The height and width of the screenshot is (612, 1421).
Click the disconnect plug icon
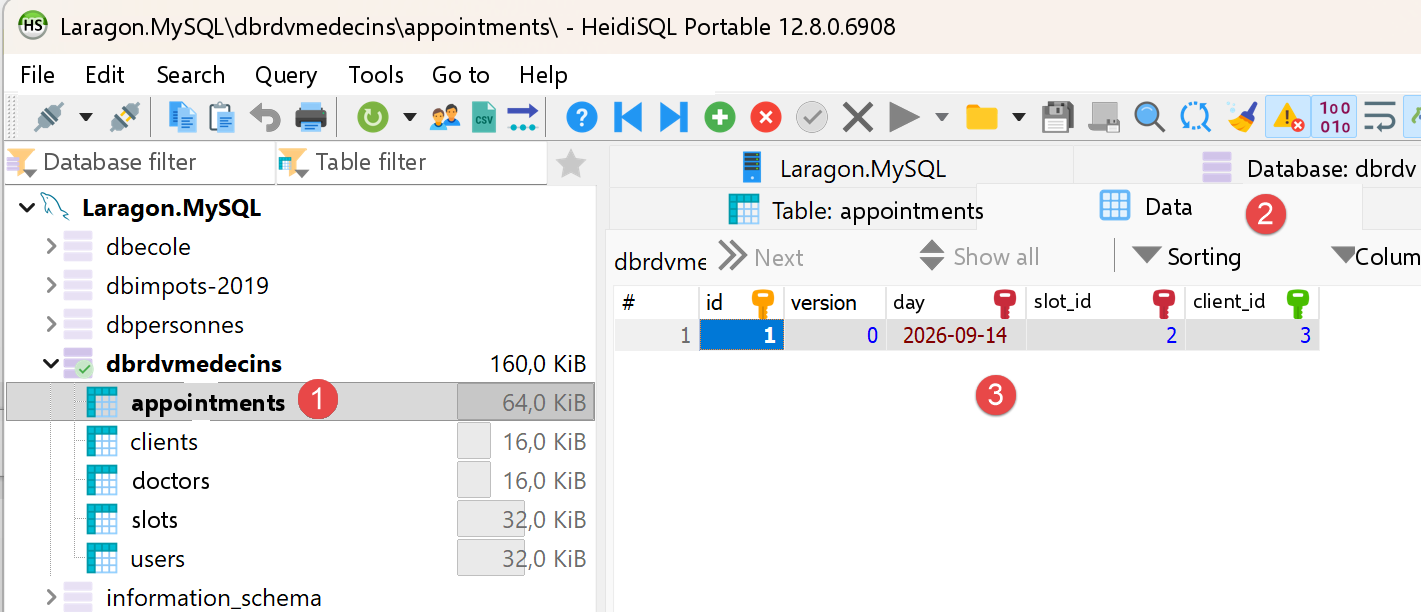pyautogui.click(x=124, y=117)
